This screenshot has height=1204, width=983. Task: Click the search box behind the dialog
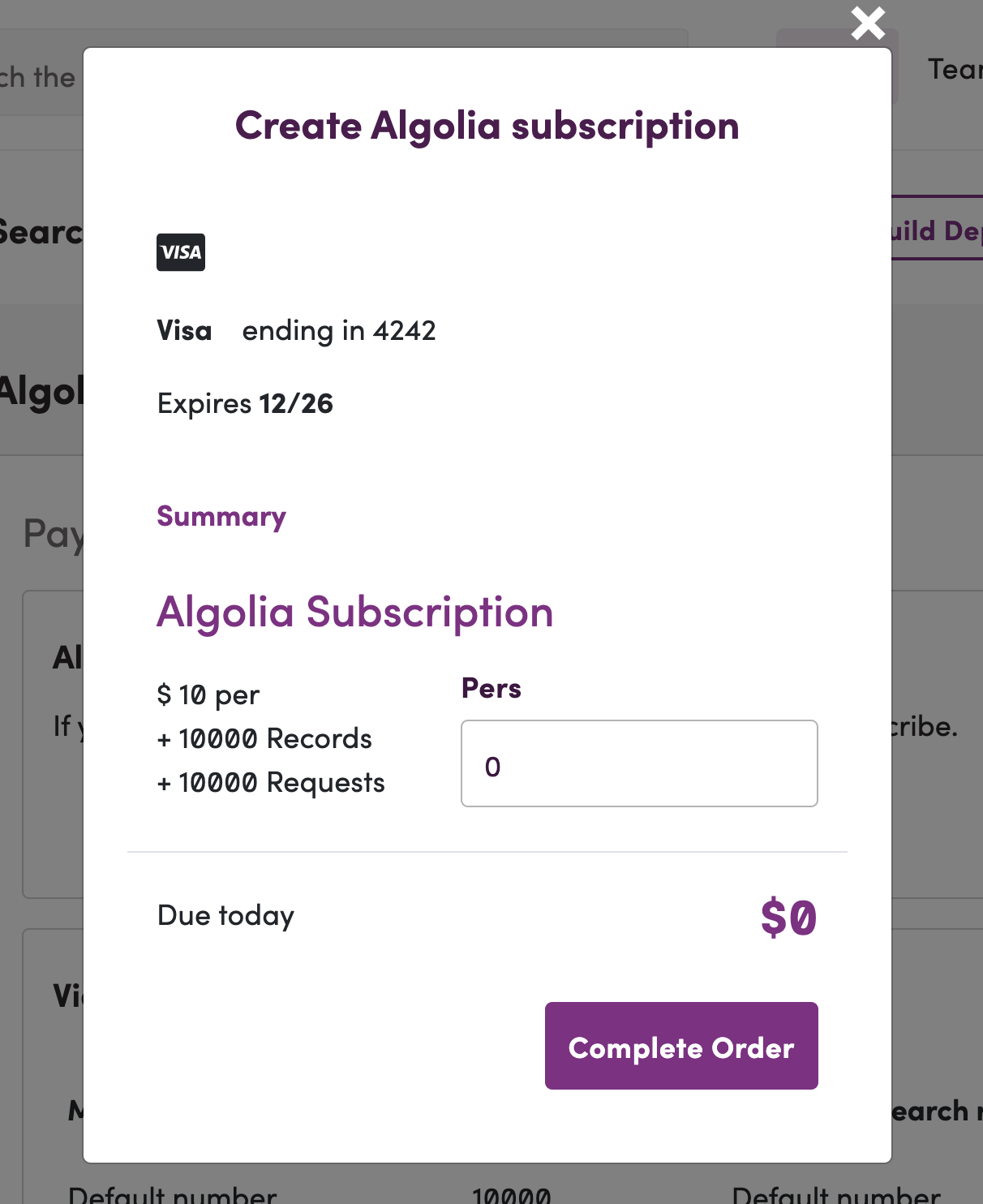pos(41,77)
